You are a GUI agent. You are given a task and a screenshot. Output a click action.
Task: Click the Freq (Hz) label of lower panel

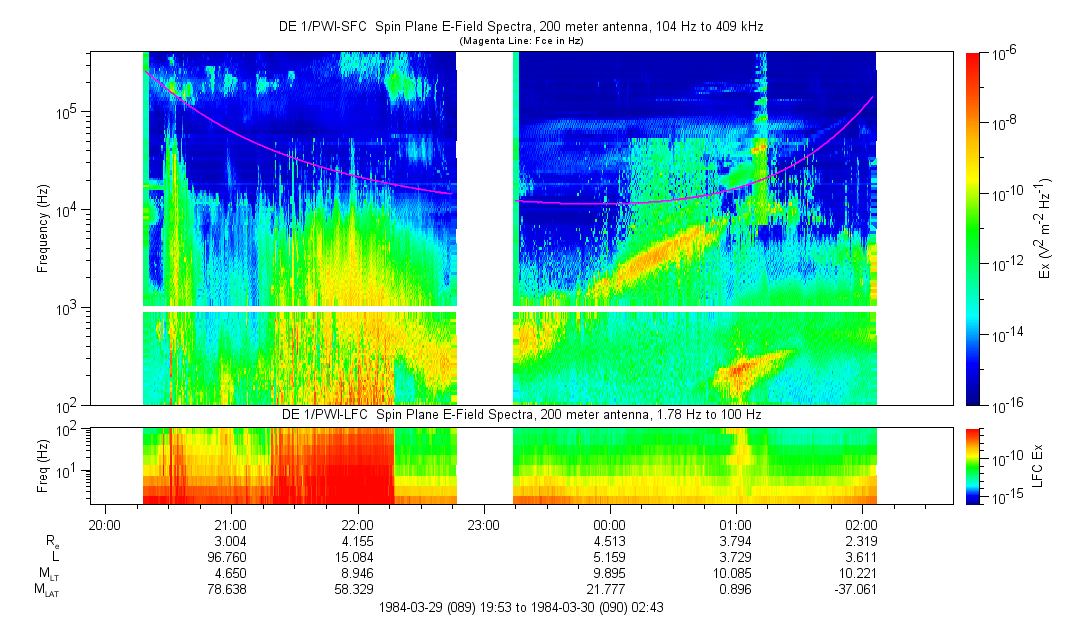click(42, 465)
